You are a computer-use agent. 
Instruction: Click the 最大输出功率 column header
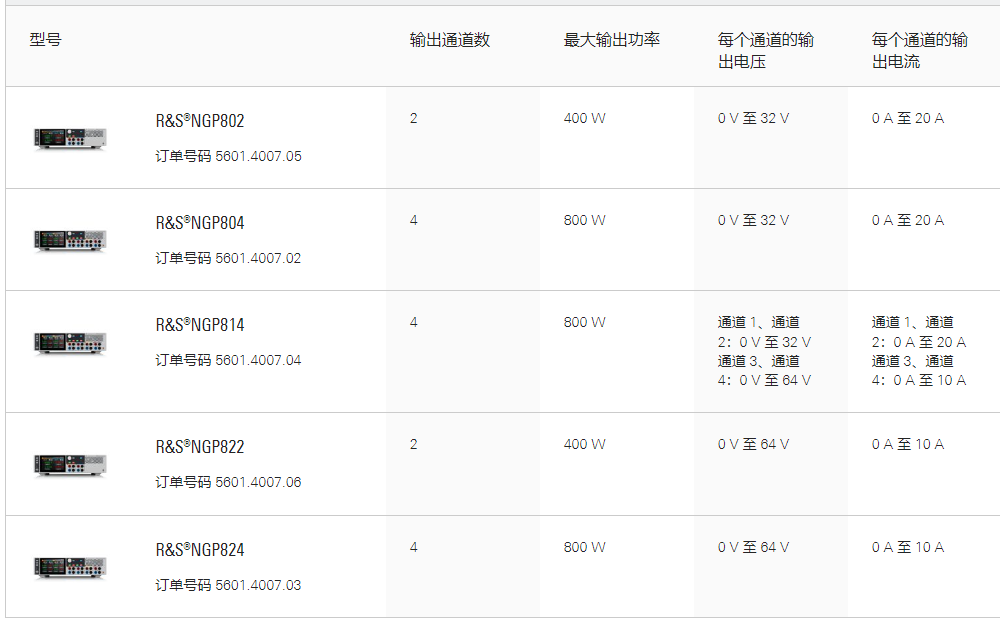[x=611, y=40]
